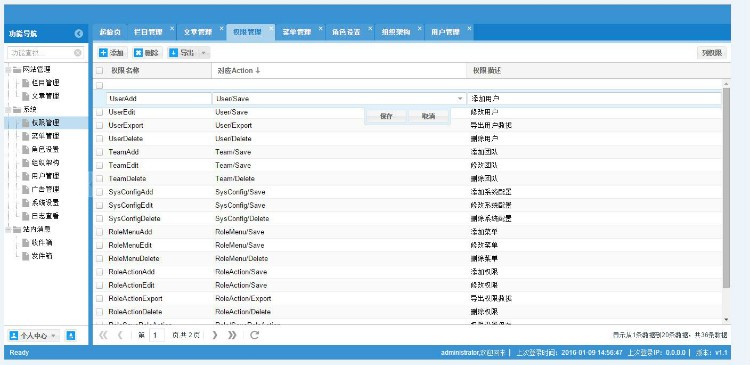The height and width of the screenshot is (365, 750).
Task: Click the page icon next to 收件箱
Action: 26,243
